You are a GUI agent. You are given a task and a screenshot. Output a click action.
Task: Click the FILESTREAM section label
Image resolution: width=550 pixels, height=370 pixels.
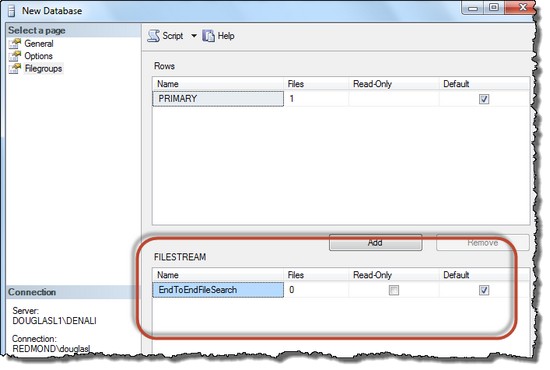click(180, 257)
